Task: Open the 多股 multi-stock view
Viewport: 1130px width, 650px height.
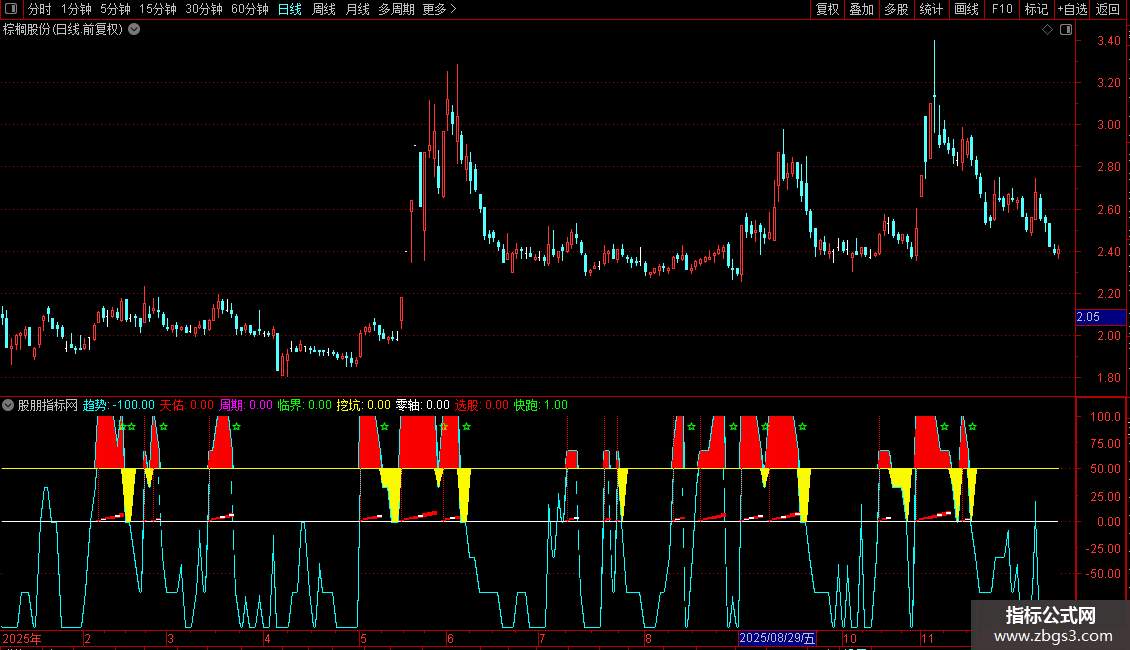Action: tap(896, 9)
